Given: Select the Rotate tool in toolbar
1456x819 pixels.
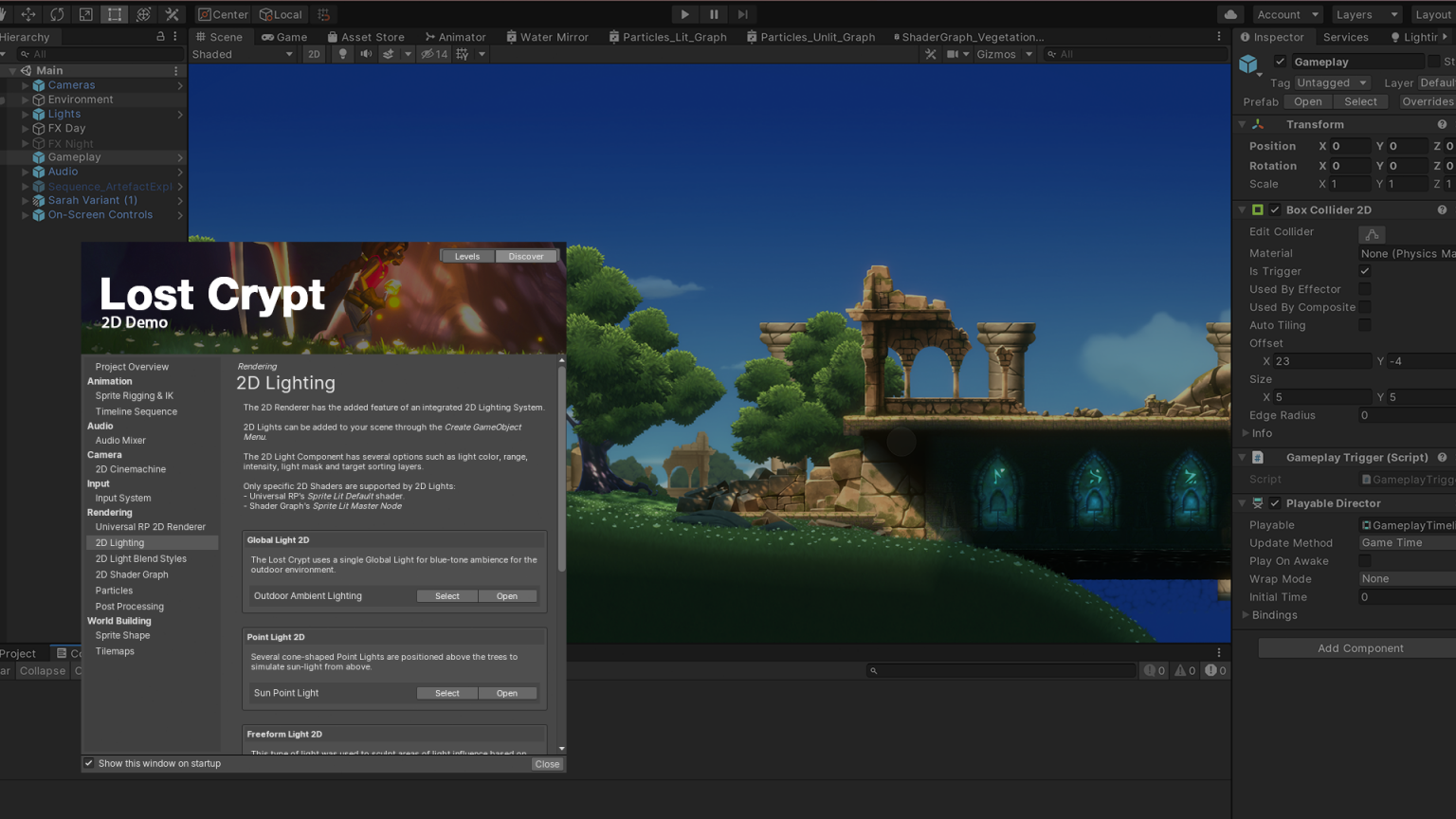Looking at the screenshot, I should (57, 14).
